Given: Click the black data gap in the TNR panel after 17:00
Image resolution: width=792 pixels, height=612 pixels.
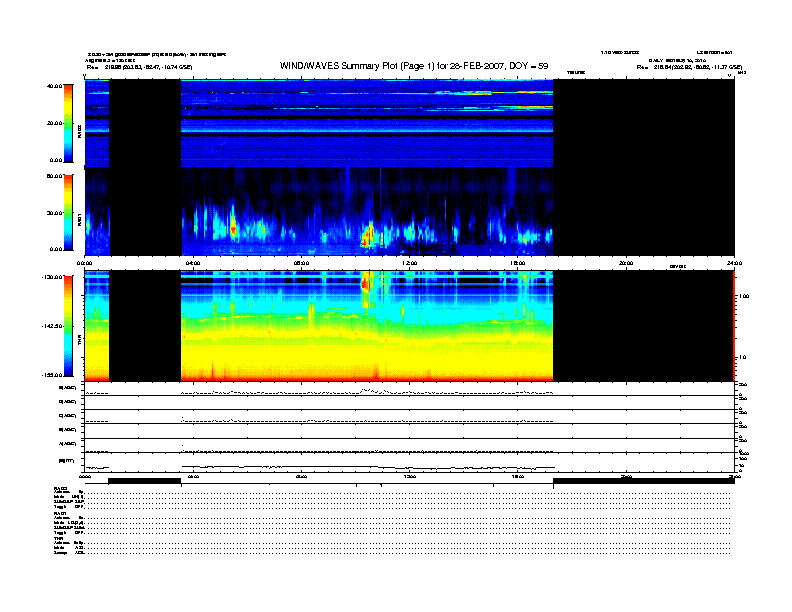Looking at the screenshot, I should pyautogui.click(x=644, y=326).
